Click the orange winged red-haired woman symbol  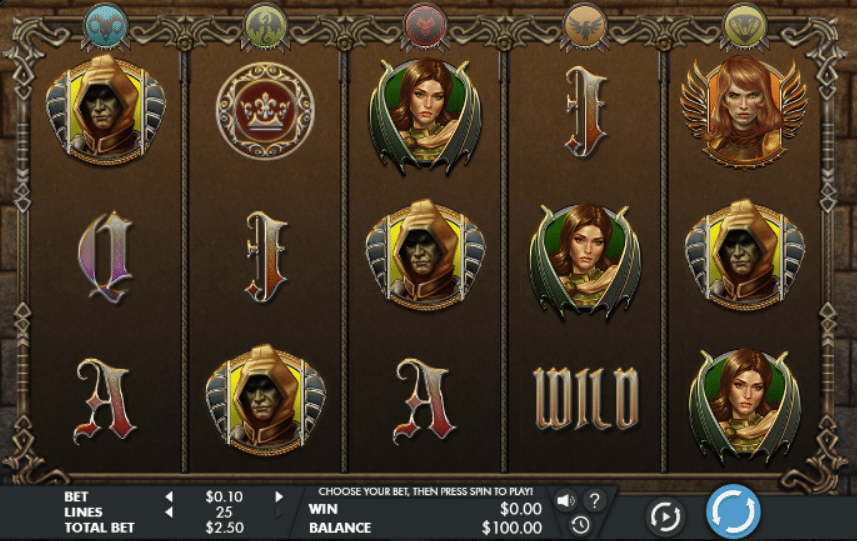pos(744,111)
